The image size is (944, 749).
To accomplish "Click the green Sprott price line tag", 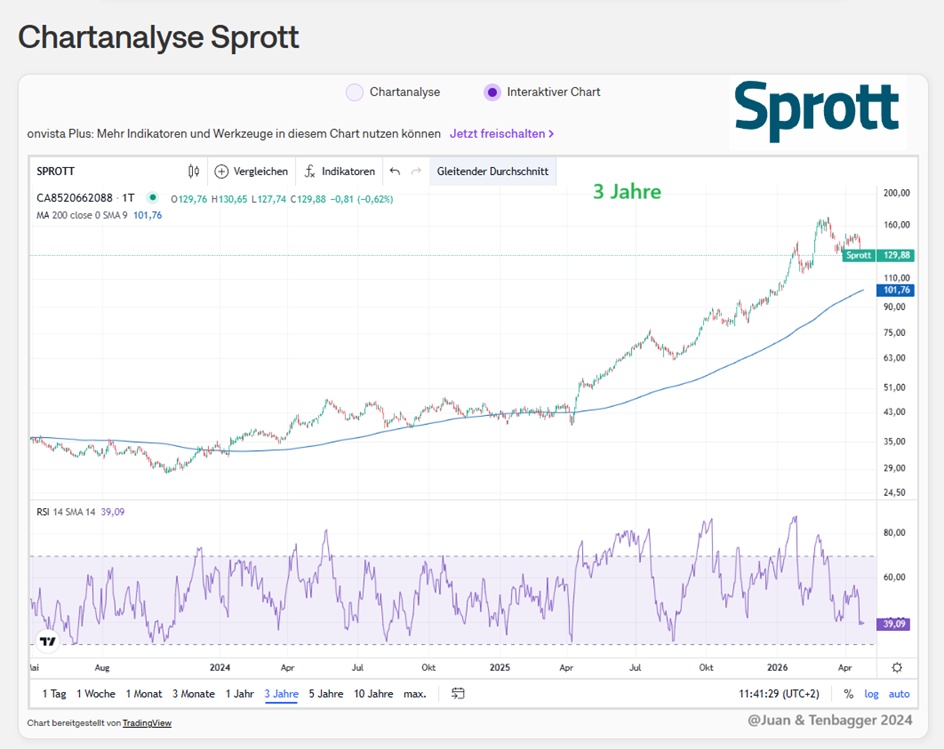I will tap(858, 255).
